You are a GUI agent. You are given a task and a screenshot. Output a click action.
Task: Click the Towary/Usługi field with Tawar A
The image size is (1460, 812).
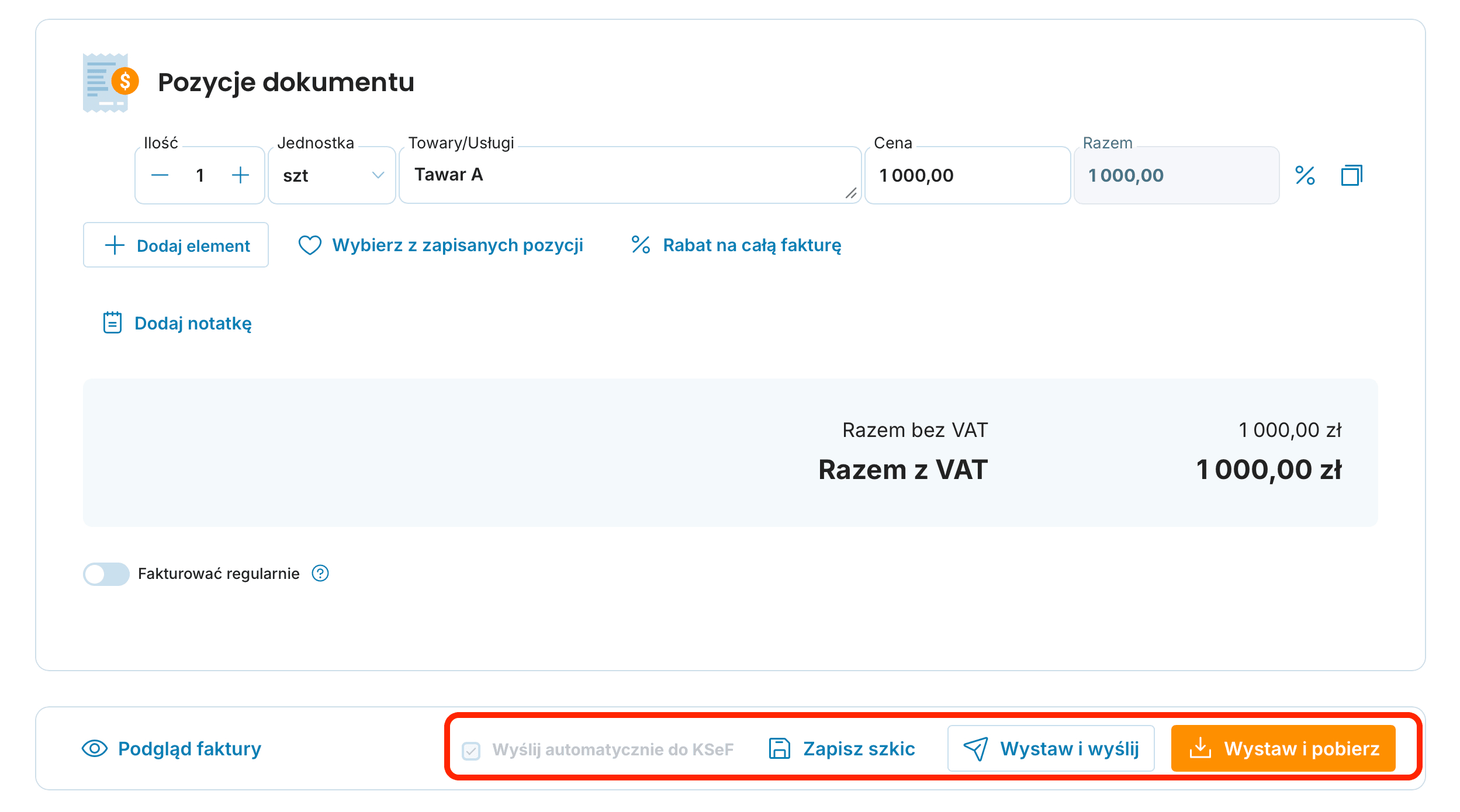[x=629, y=175]
